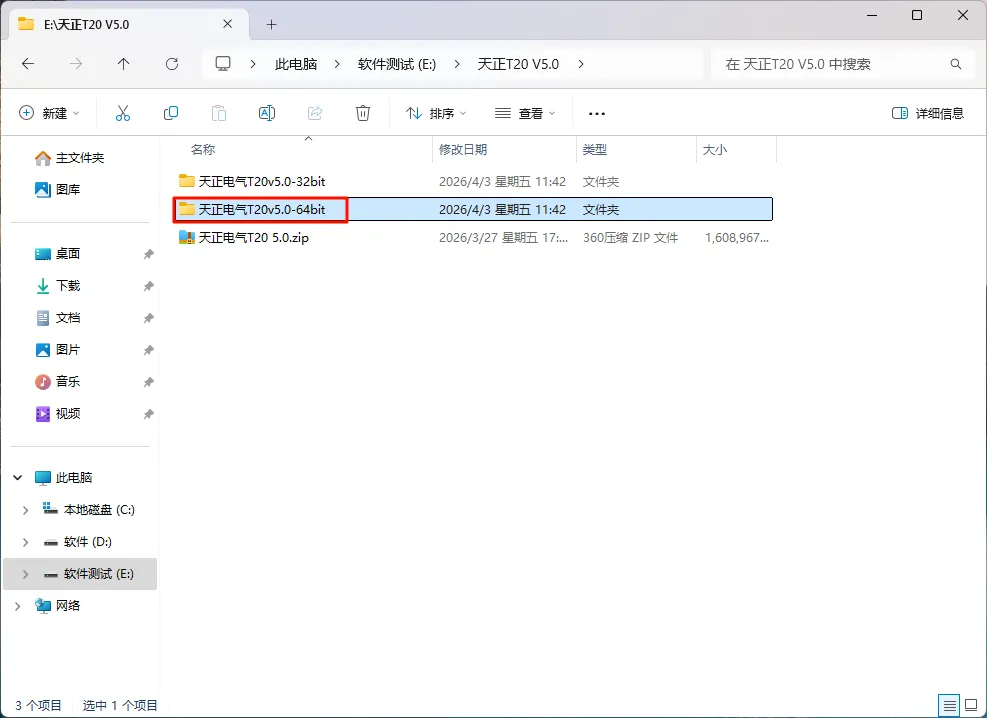Screen dimensions: 987x718
Task: Select the 天正电气T20 5.0.zip file name
Action: 254,238
